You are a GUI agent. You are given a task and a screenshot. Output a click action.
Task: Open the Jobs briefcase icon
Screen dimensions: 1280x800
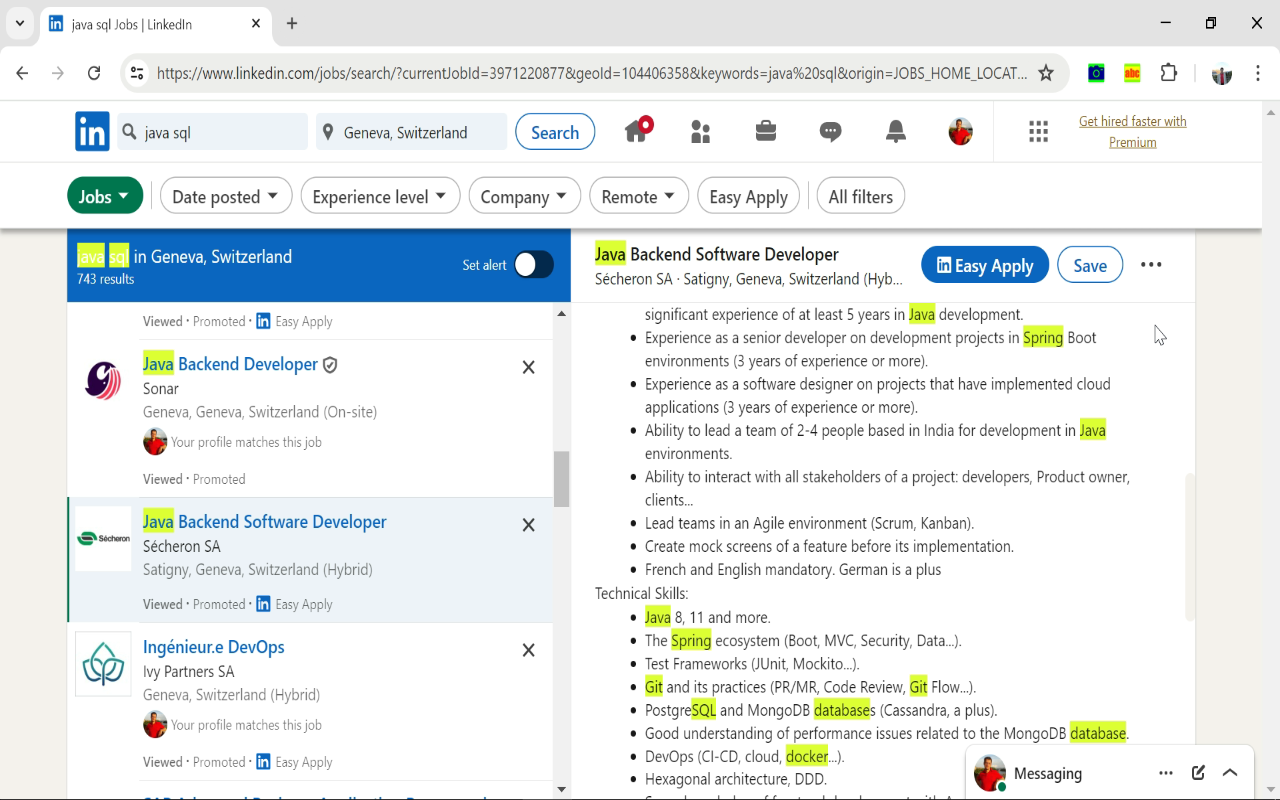tap(765, 131)
